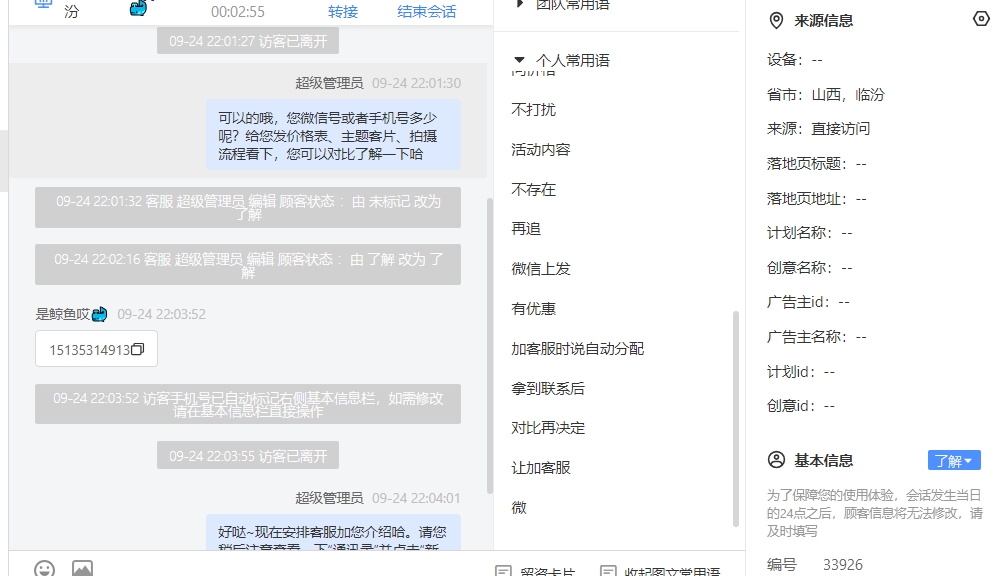Open the 留资卡片 option

[x=548, y=571]
